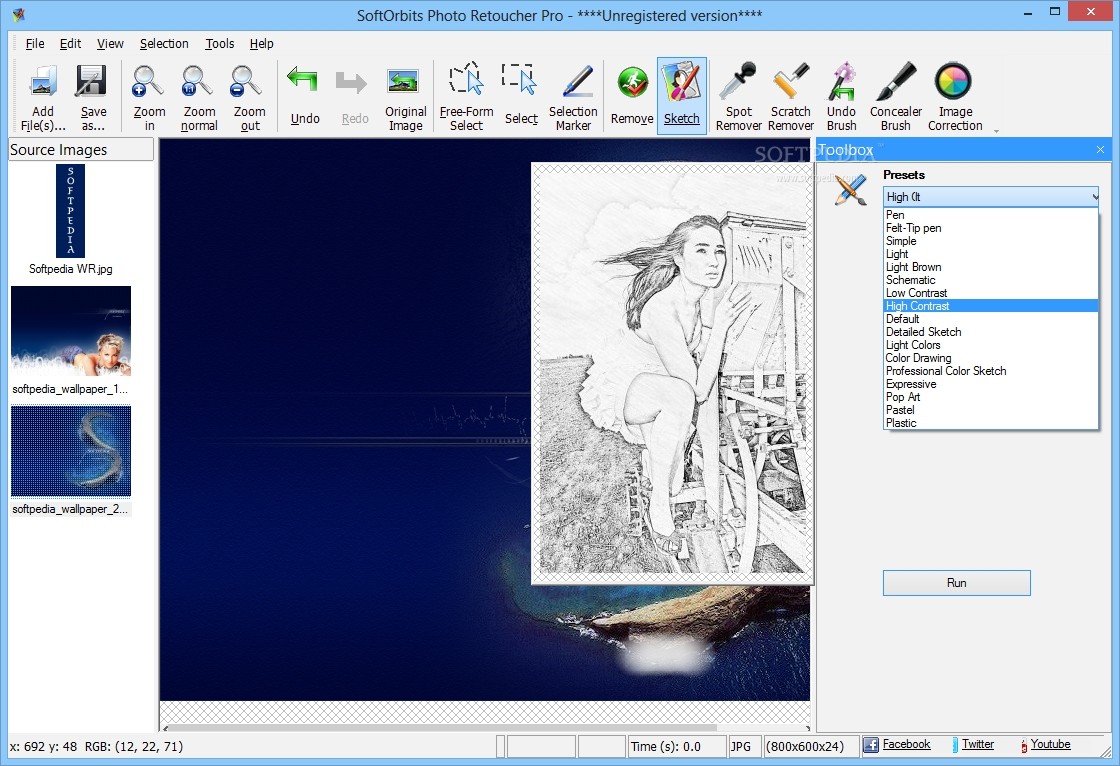Choose the Felt-Tip pen preset
The height and width of the screenshot is (766, 1120).
[991, 228]
